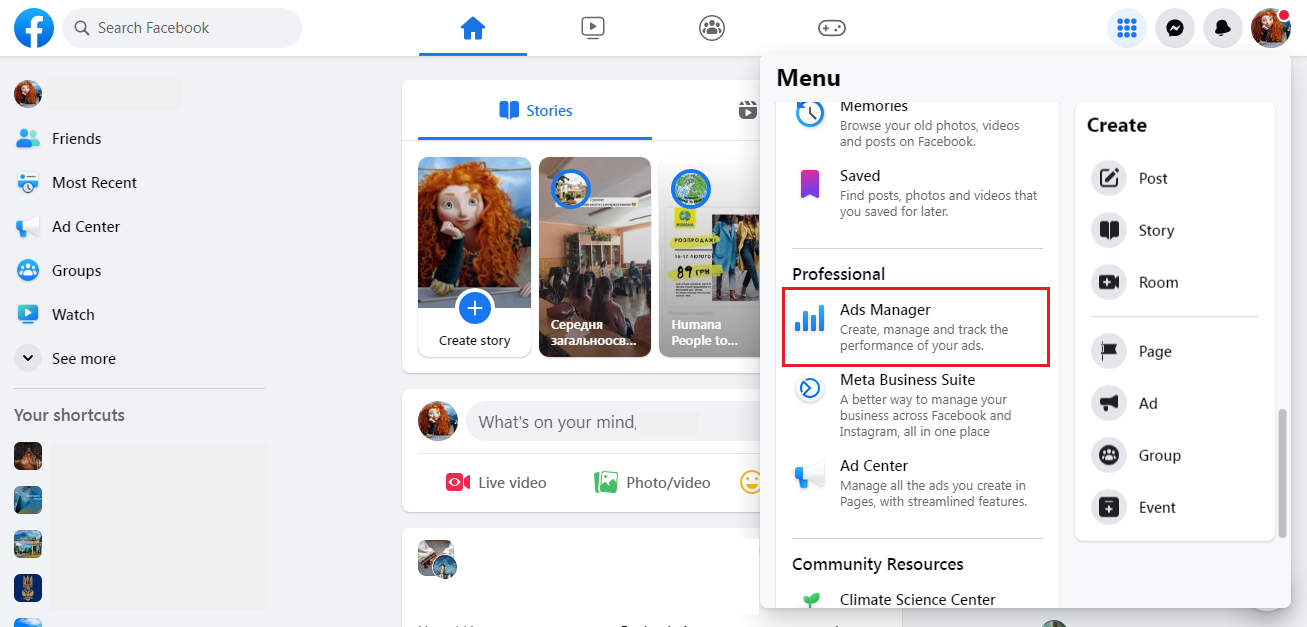Open the Humana People to story
The width and height of the screenshot is (1307, 627).
[709, 257]
